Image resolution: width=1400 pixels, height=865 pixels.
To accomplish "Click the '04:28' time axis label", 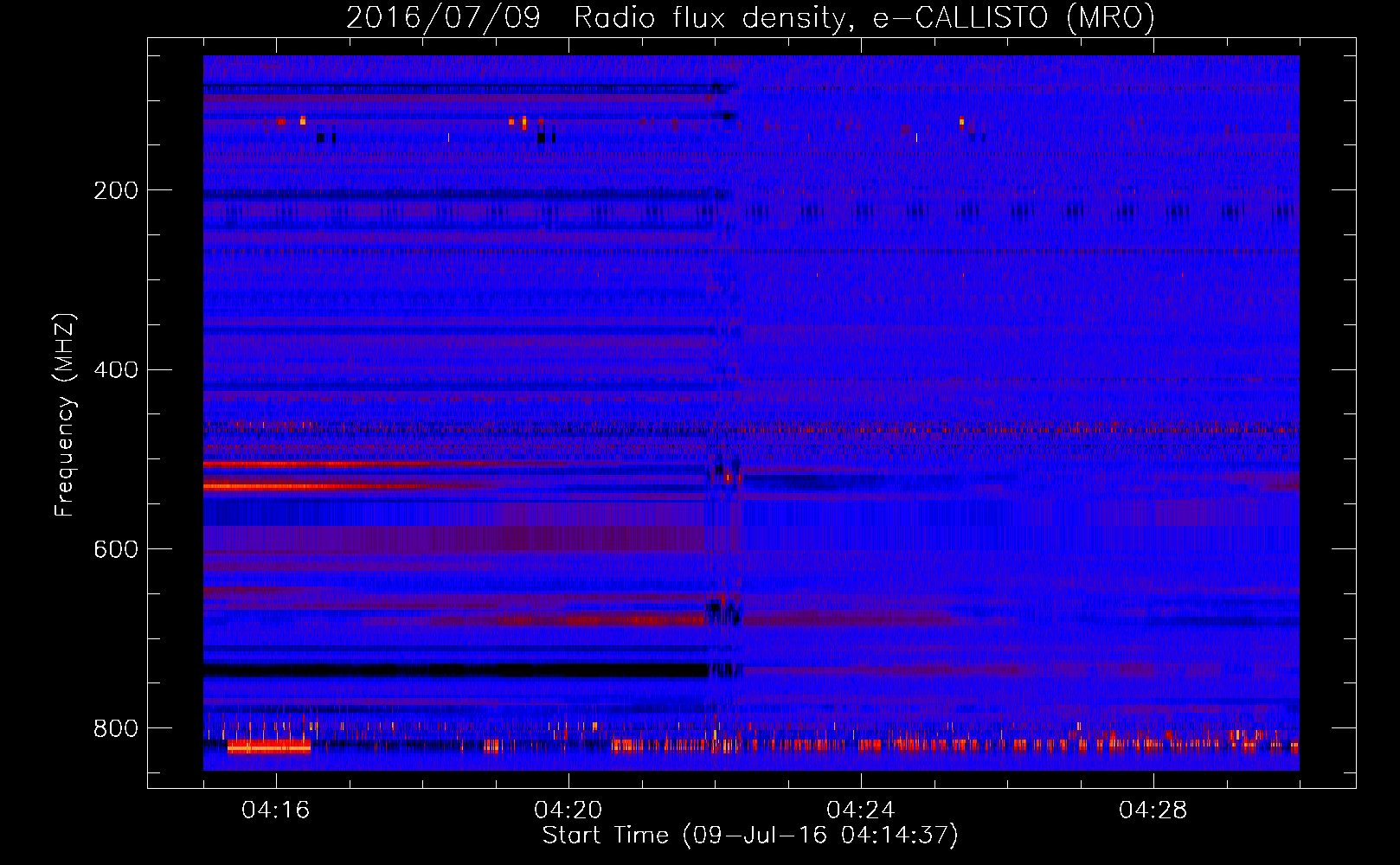I will click(1153, 810).
